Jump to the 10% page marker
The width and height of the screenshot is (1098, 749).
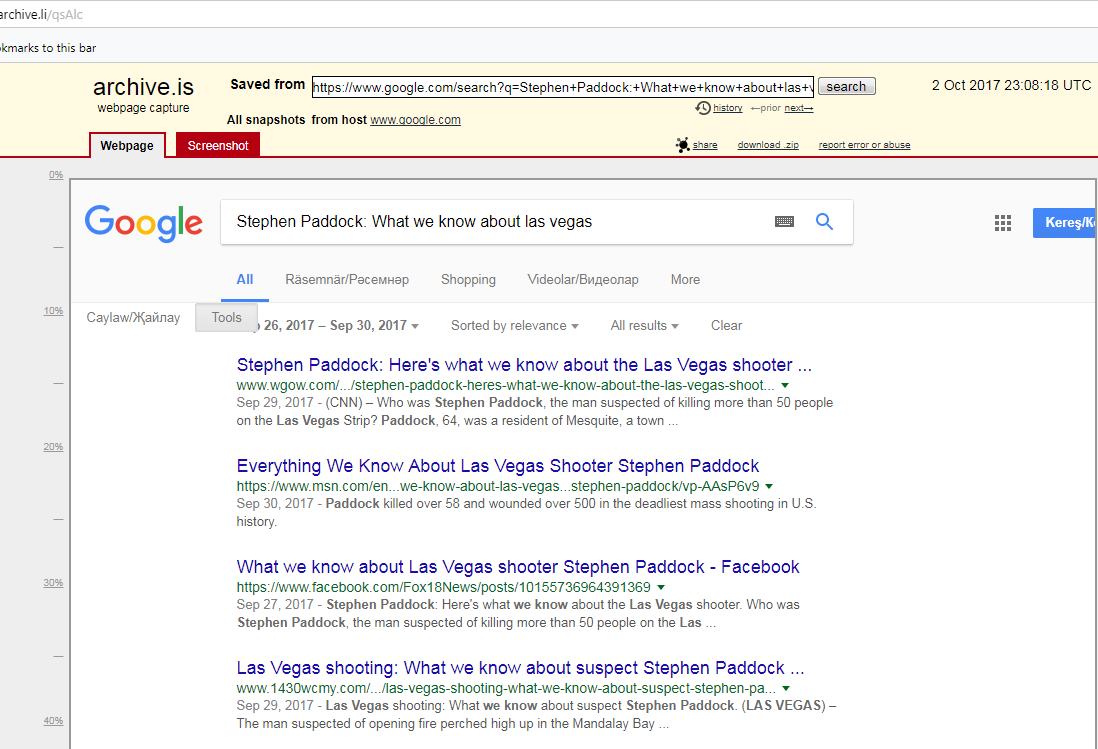click(53, 311)
